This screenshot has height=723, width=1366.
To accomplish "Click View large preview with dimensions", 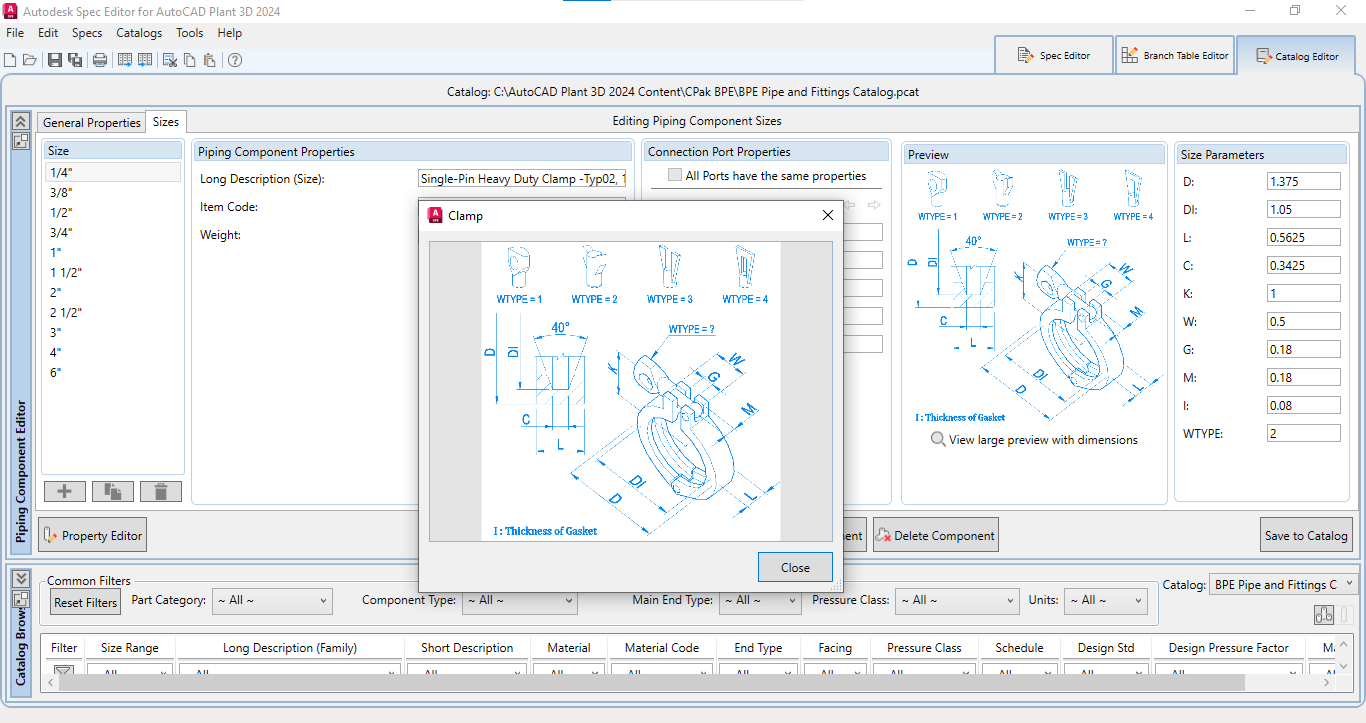I will (x=1043, y=439).
